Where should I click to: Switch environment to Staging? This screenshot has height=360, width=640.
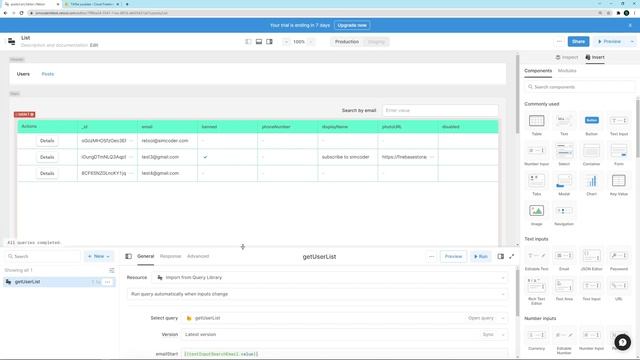(x=376, y=42)
